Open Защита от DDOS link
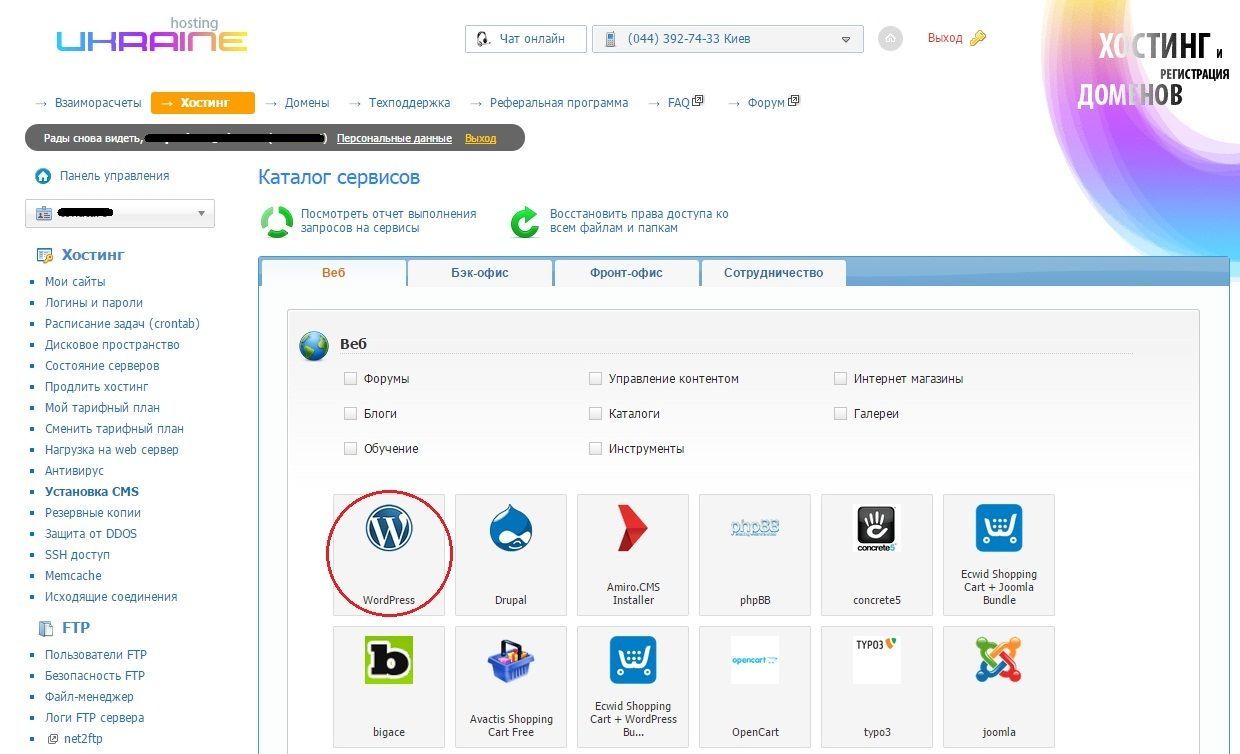The image size is (1240, 754). click(91, 534)
